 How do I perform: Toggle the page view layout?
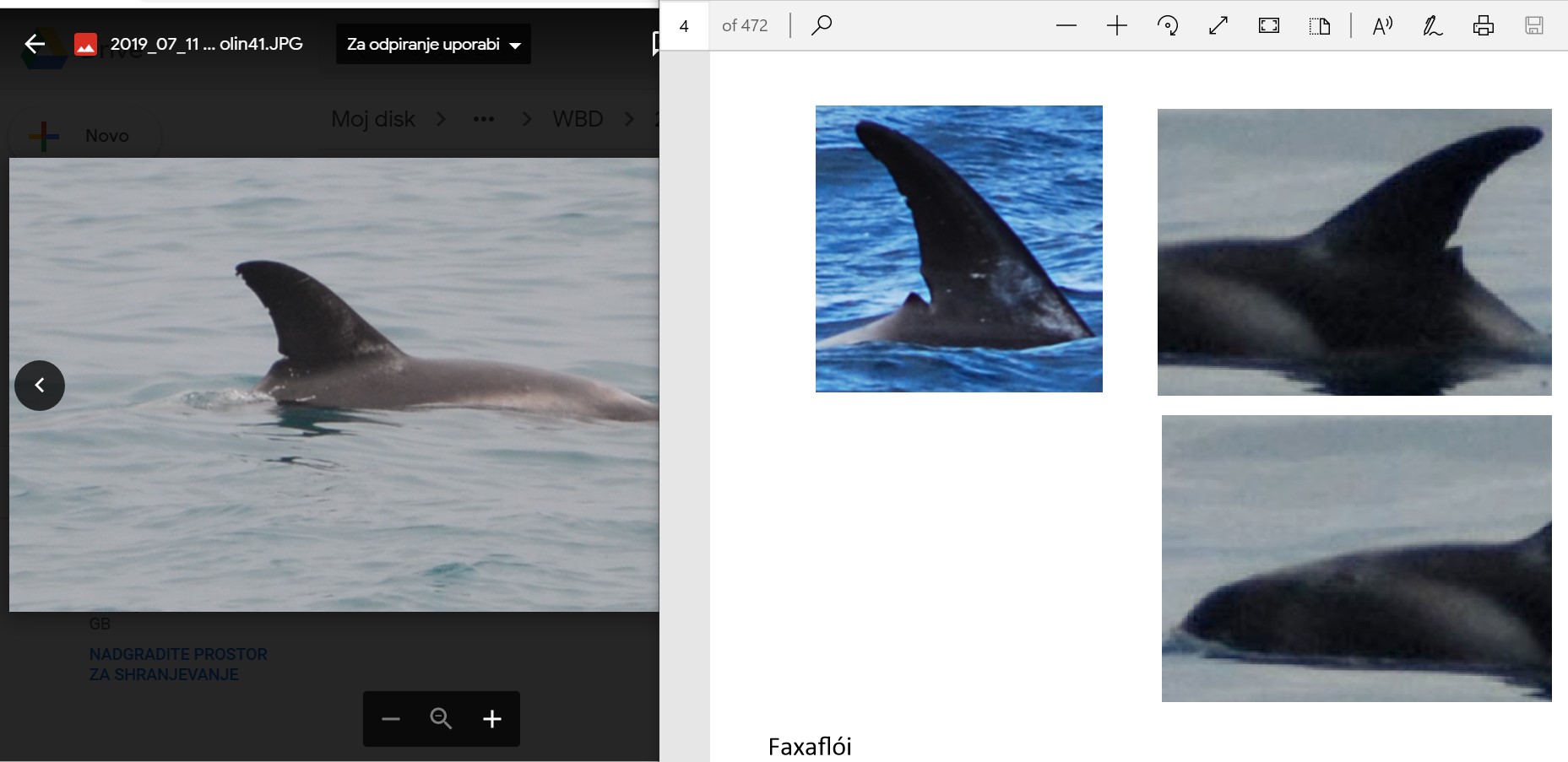(x=1320, y=26)
